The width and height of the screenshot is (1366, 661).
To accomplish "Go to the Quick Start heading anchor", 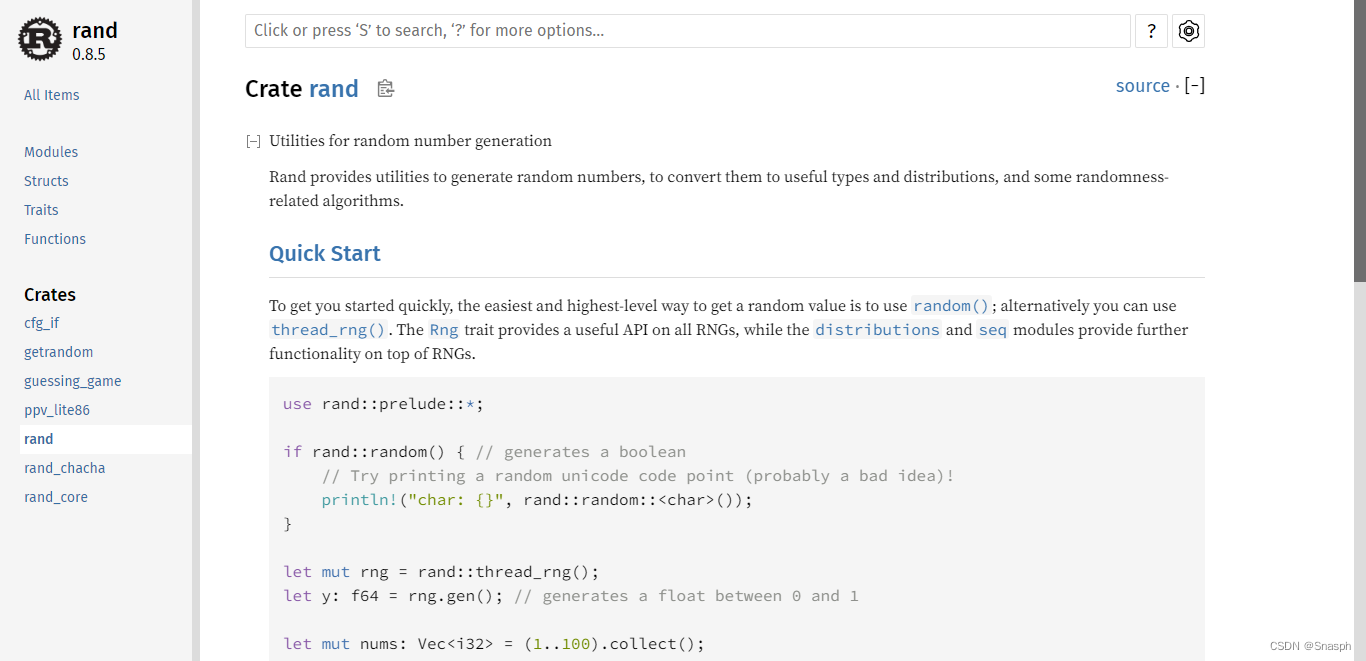I will coord(325,254).
